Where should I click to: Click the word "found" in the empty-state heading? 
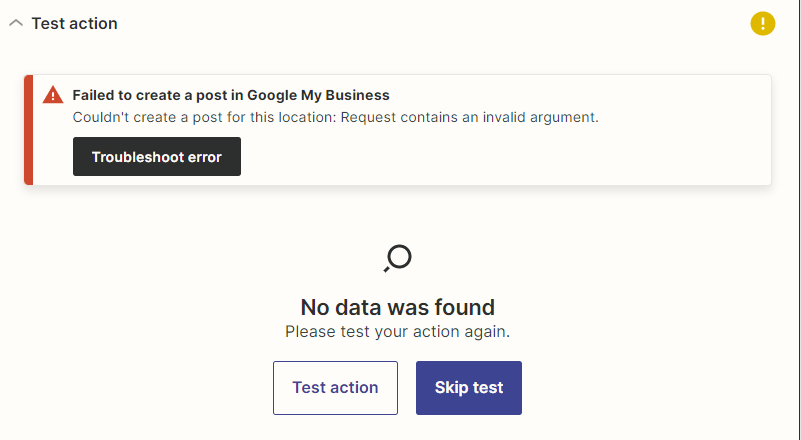click(x=464, y=308)
